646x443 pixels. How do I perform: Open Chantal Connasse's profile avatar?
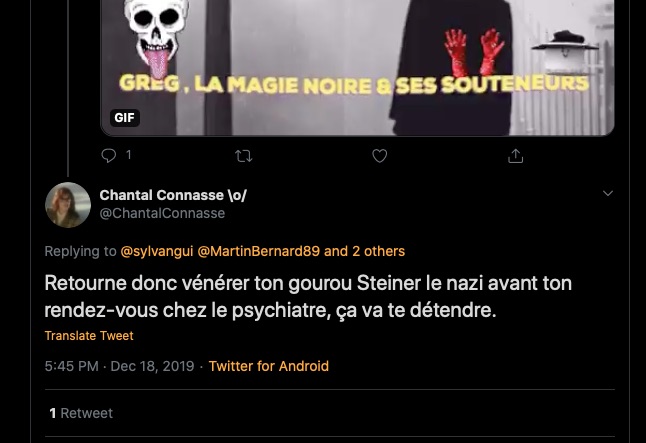(x=68, y=205)
